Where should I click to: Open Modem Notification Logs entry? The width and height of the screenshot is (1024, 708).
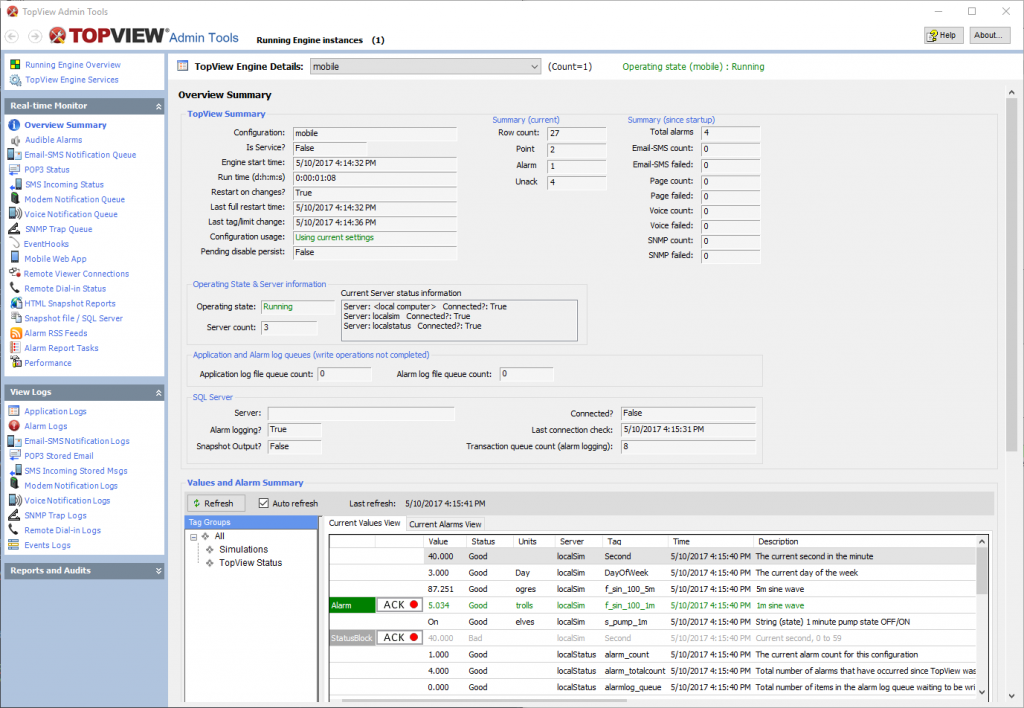(71, 485)
